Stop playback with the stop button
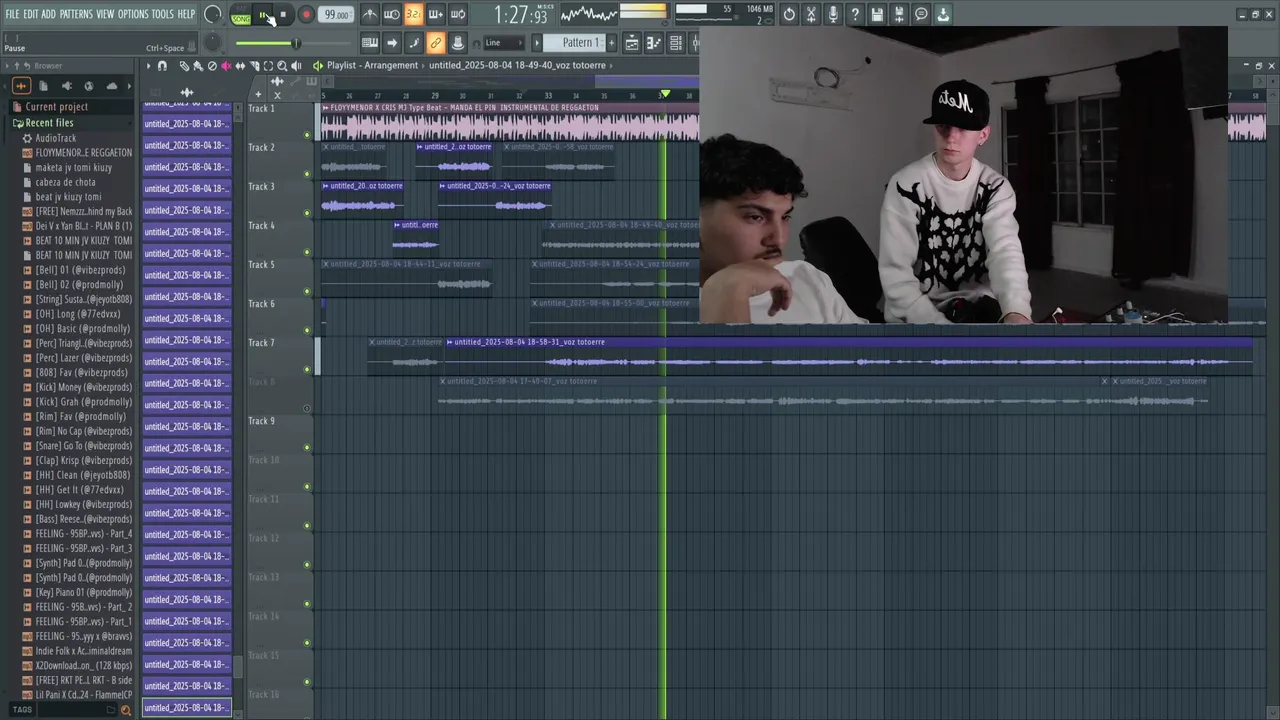This screenshot has width=1280, height=720. coord(283,14)
